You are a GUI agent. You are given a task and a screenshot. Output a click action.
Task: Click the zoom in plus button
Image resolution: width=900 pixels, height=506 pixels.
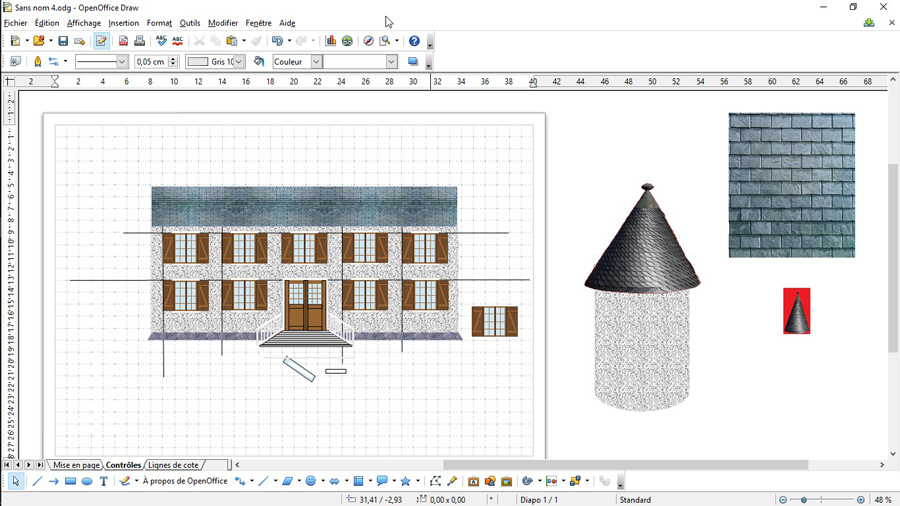[861, 499]
